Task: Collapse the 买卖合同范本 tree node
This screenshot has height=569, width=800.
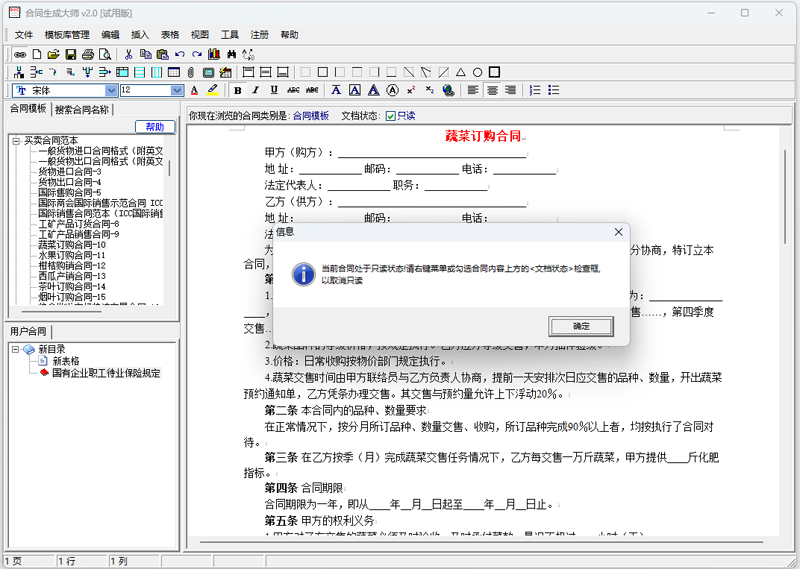Action: (16, 140)
